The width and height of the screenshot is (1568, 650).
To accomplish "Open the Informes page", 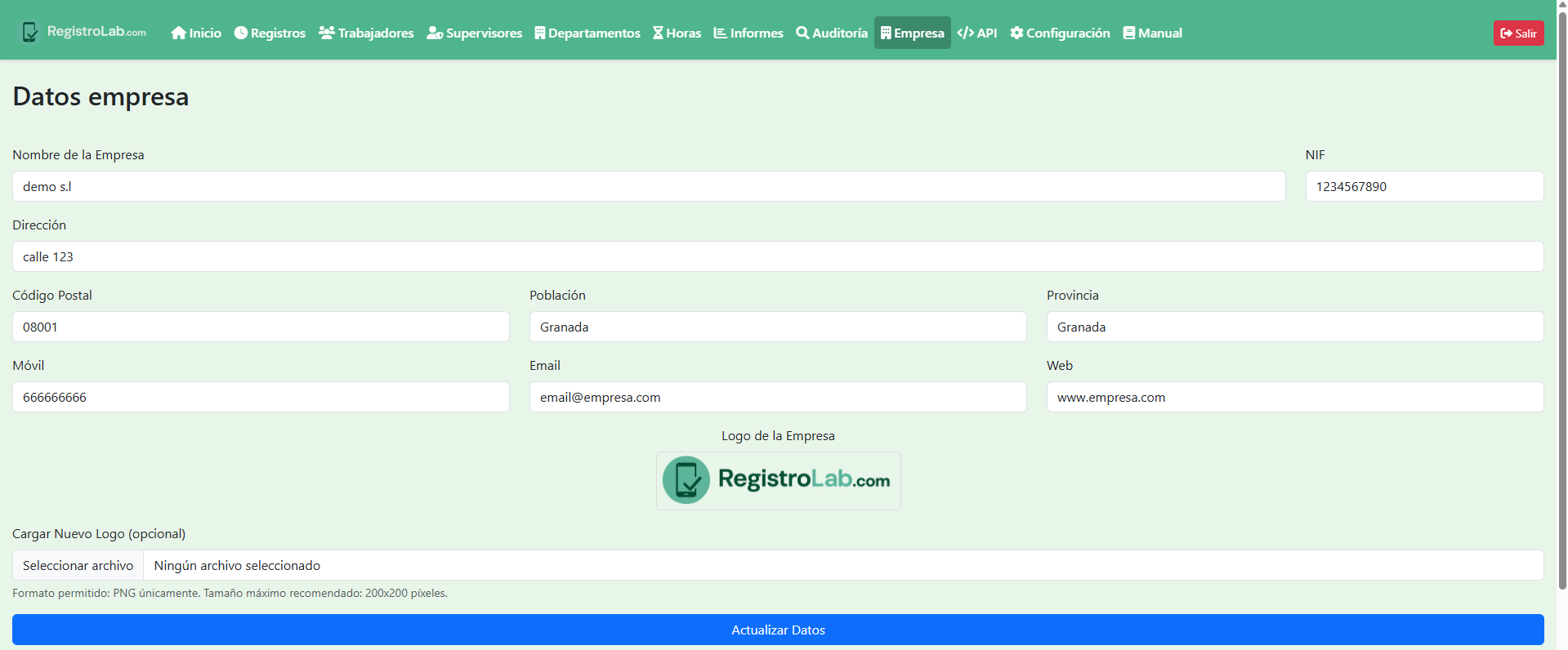I will [x=748, y=33].
